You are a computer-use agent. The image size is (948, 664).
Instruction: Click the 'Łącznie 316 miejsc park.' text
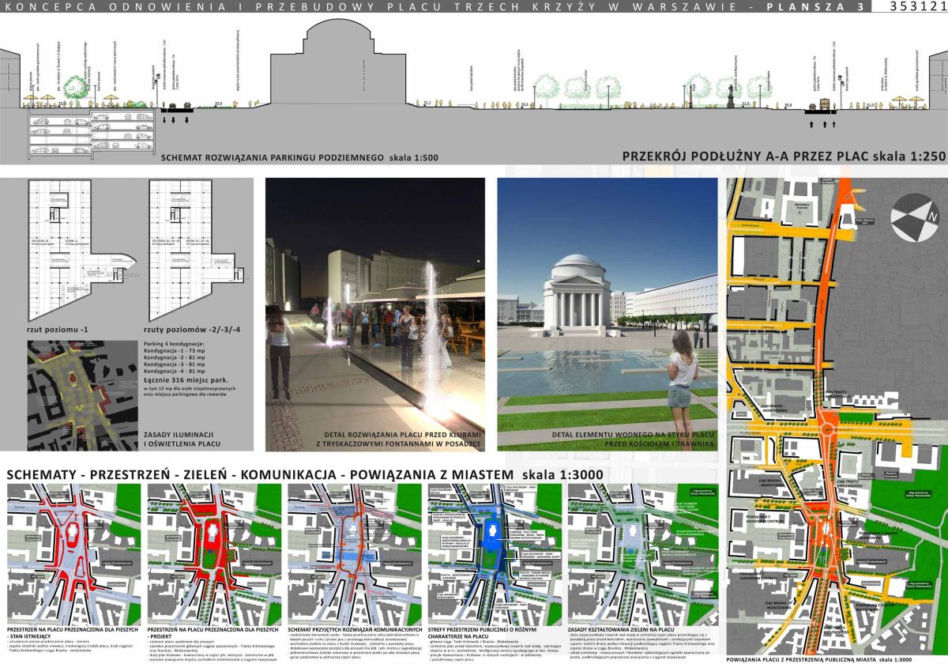tap(186, 380)
